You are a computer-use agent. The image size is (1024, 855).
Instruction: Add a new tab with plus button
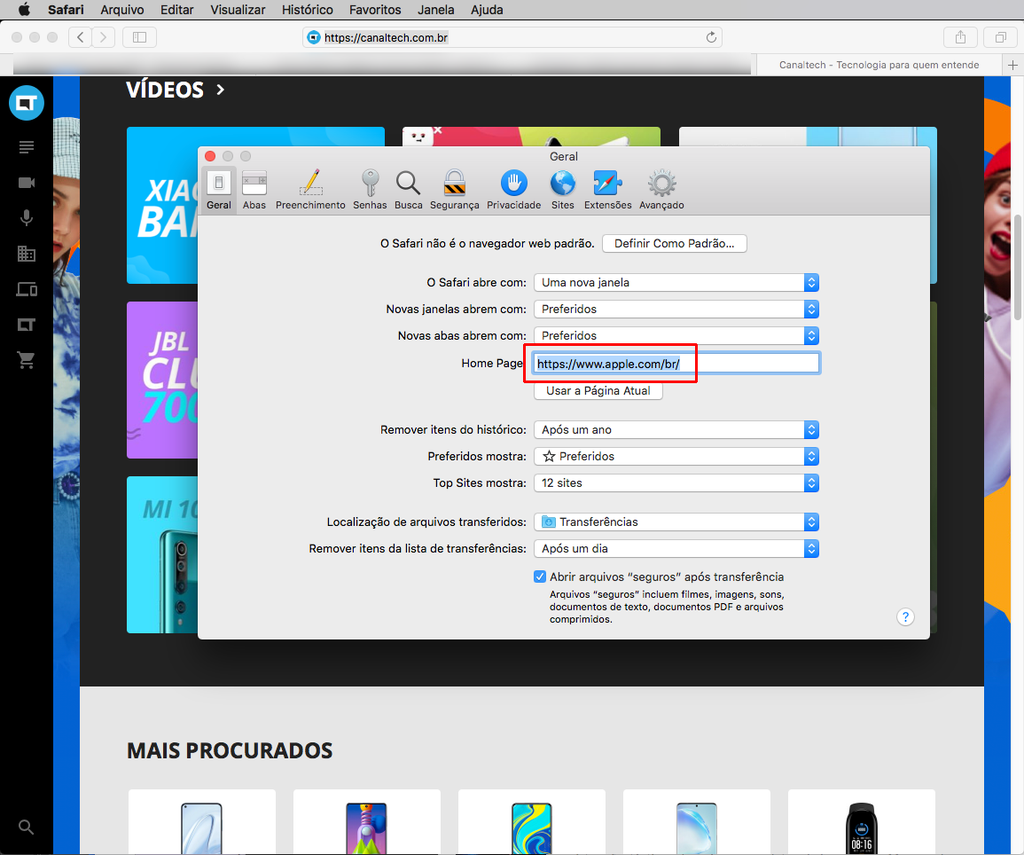click(1012, 65)
